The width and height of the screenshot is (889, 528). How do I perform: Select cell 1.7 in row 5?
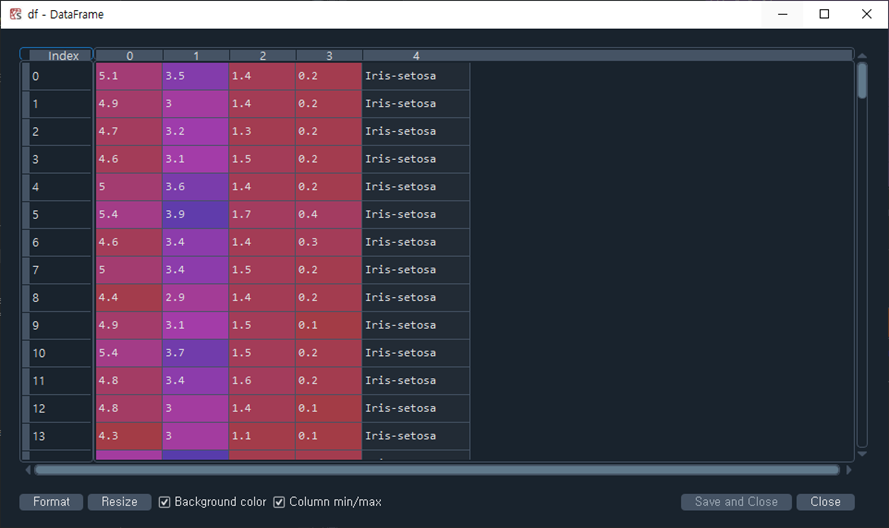tap(262, 214)
